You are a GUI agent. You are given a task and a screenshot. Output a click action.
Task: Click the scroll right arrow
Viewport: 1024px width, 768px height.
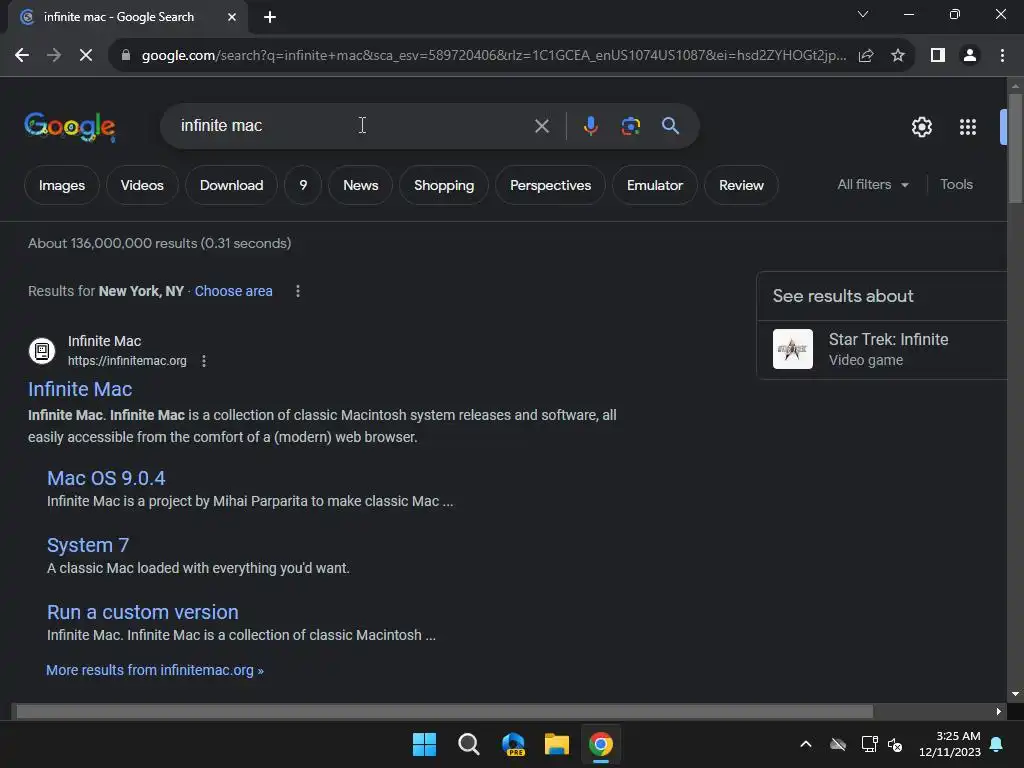[x=998, y=711]
